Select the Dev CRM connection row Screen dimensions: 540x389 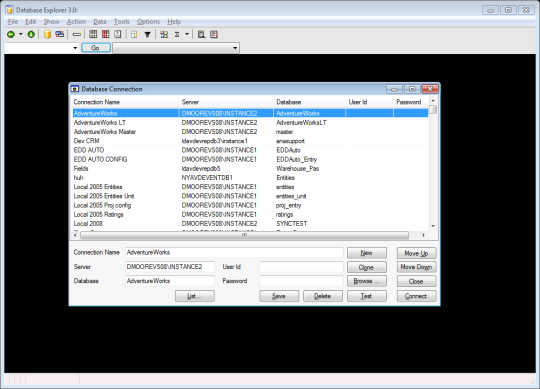pyautogui.click(x=250, y=141)
